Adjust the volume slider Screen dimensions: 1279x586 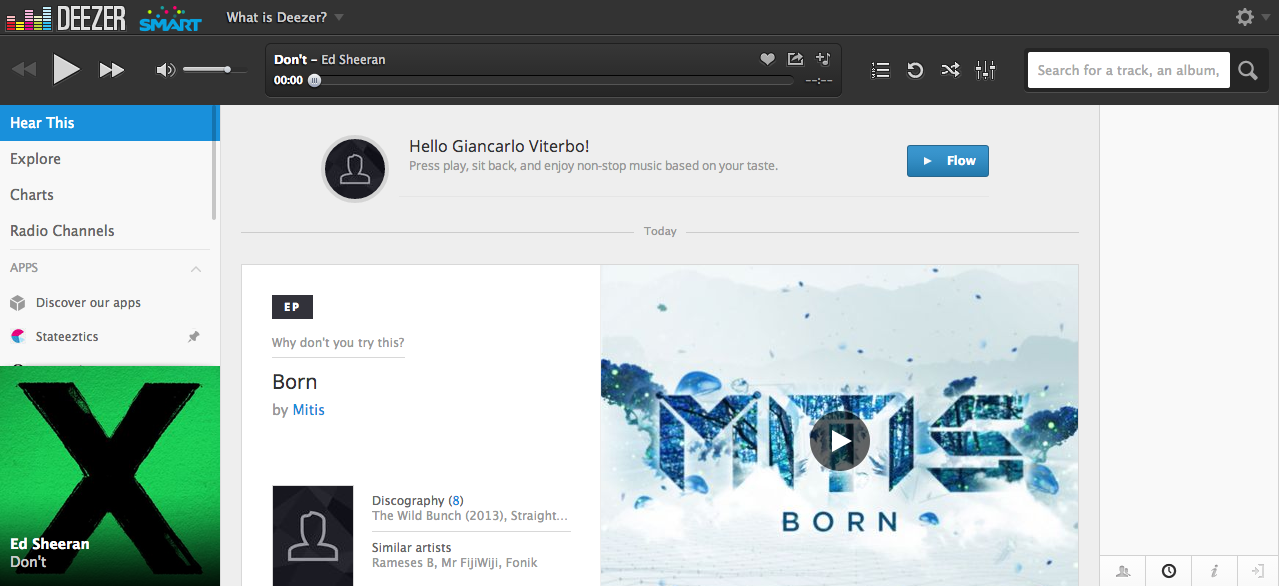(213, 70)
